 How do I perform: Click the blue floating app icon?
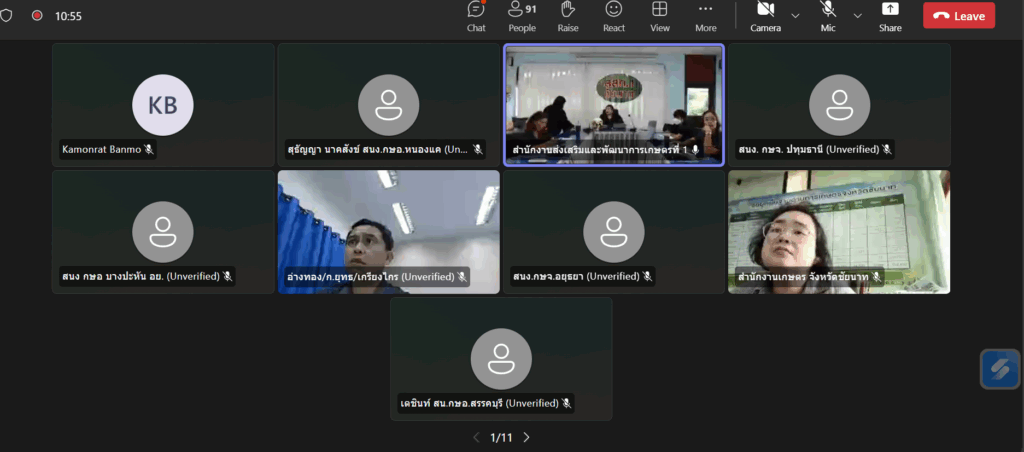(x=999, y=369)
